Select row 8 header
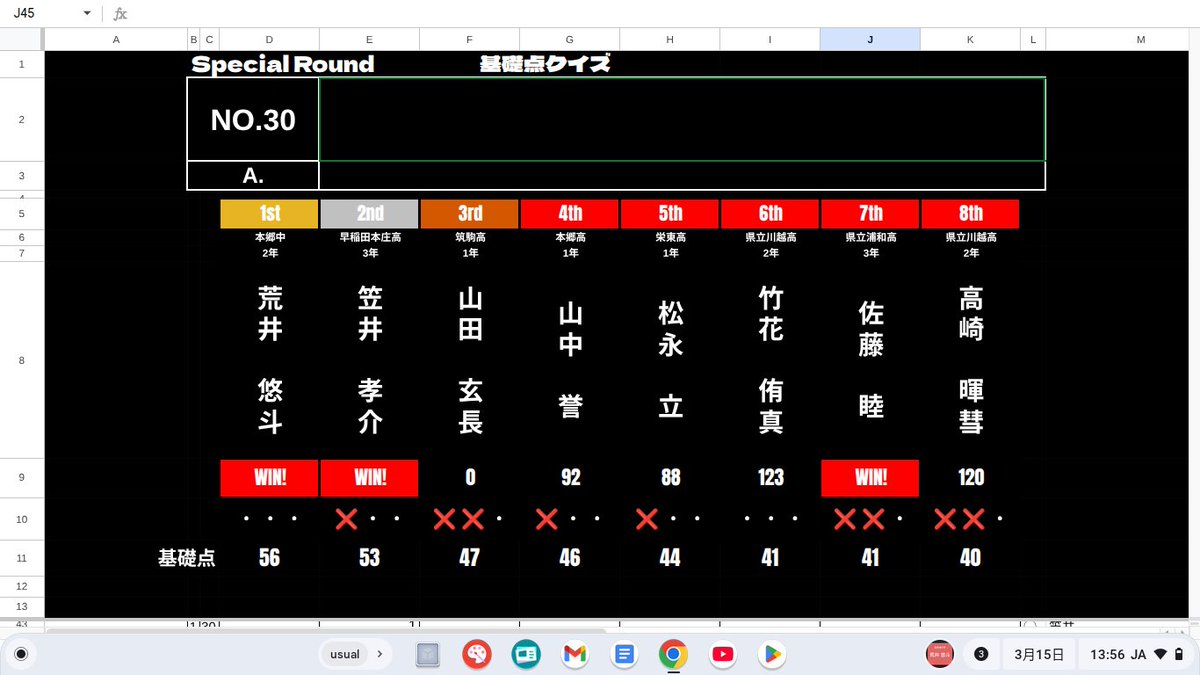Screen dimensions: 1200x675 [x=22, y=360]
